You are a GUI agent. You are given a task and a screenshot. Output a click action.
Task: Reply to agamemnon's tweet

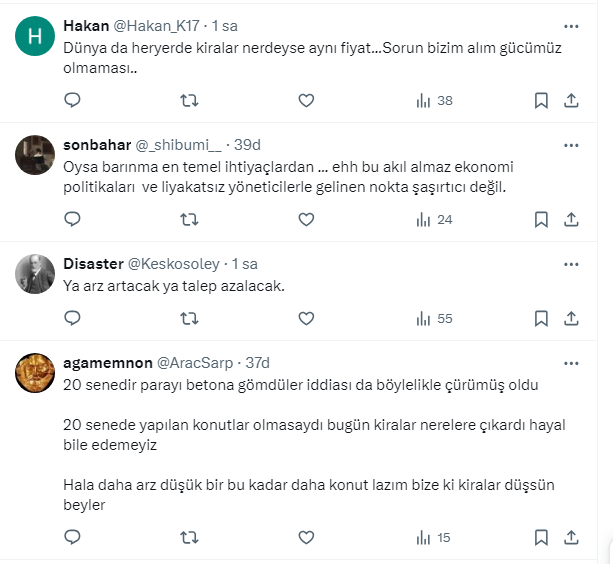coord(72,537)
